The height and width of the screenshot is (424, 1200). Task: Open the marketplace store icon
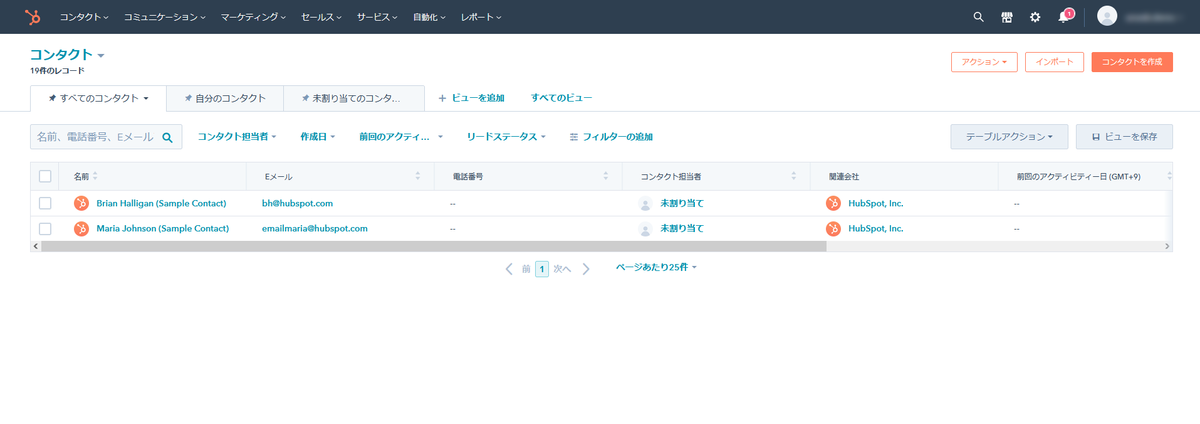1007,17
